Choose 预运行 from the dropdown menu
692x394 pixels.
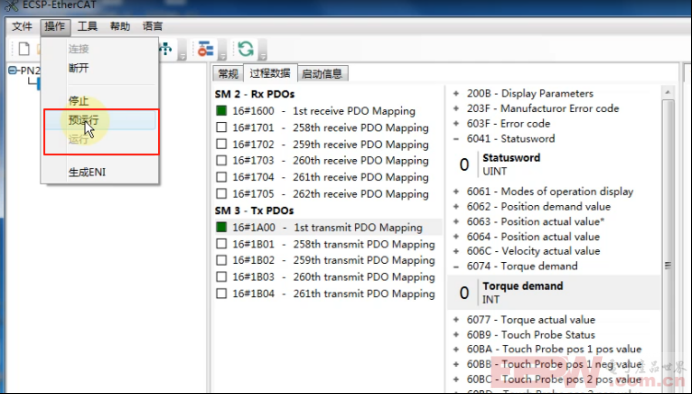(x=101, y=120)
